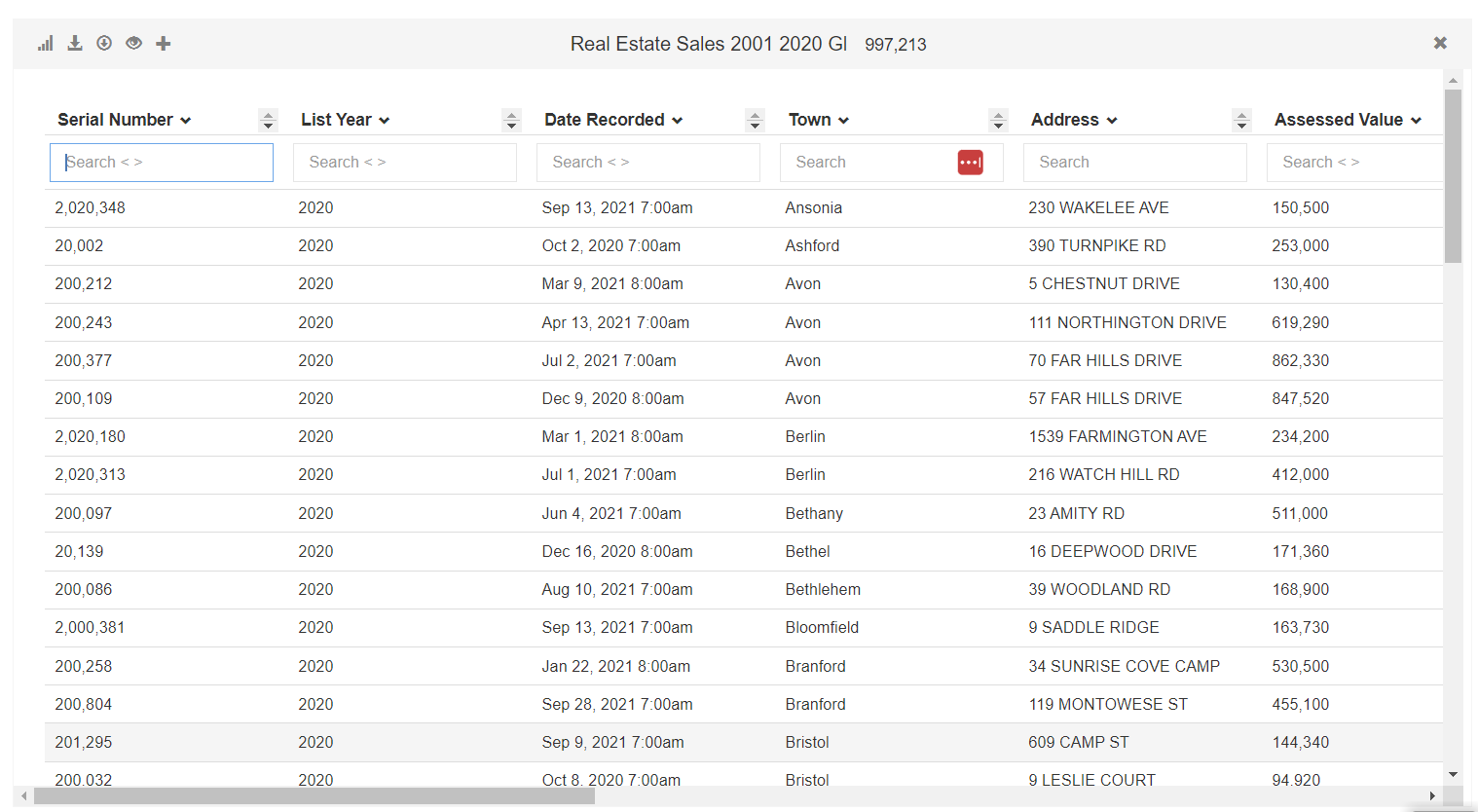The height and width of the screenshot is (812, 1478).
Task: Toggle sort order on the List Year column
Action: point(511,119)
